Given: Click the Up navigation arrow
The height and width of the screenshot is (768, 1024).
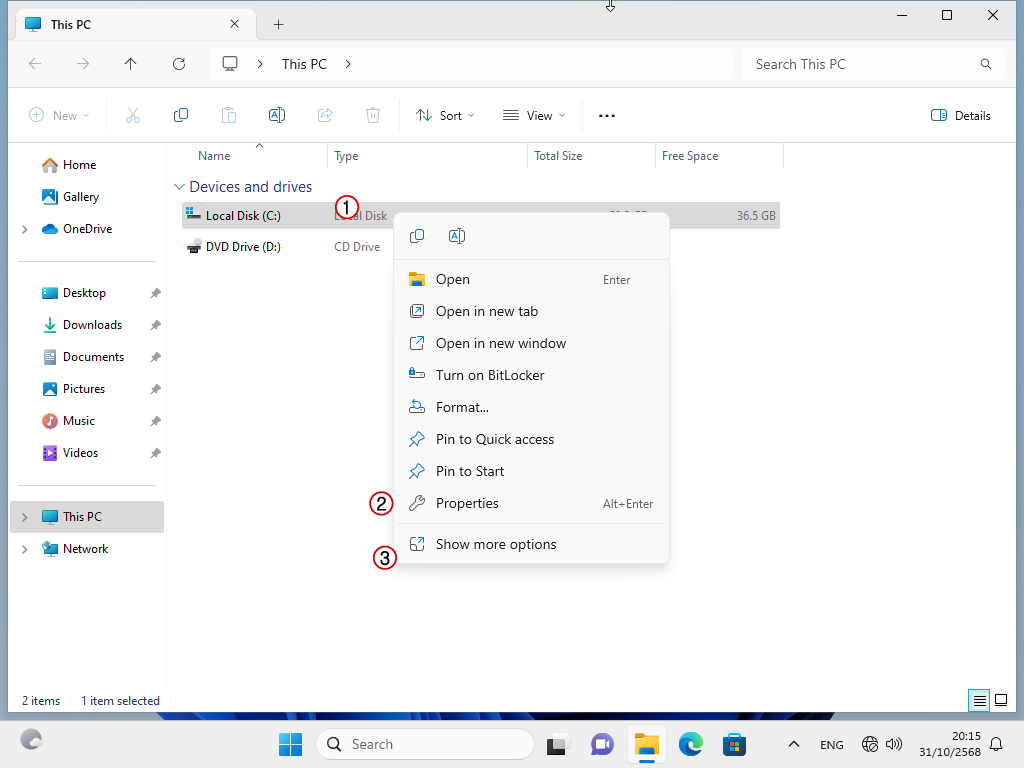Looking at the screenshot, I should point(131,64).
